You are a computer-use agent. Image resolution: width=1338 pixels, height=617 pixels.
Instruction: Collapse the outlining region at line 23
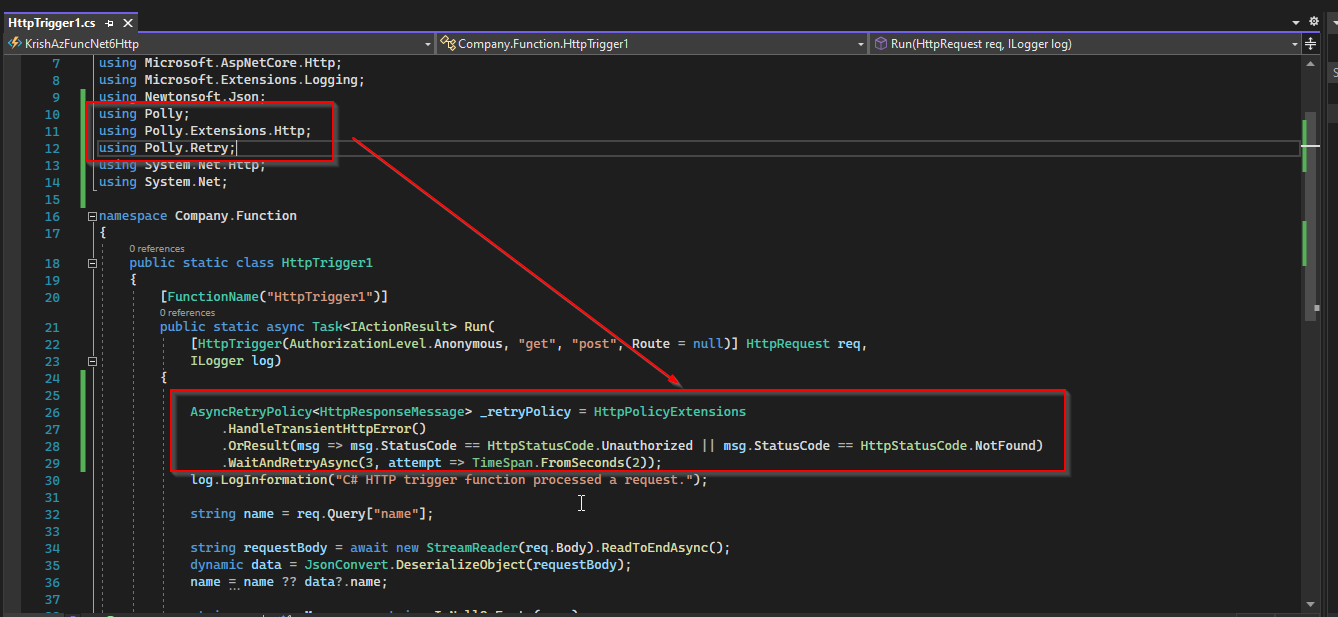92,361
